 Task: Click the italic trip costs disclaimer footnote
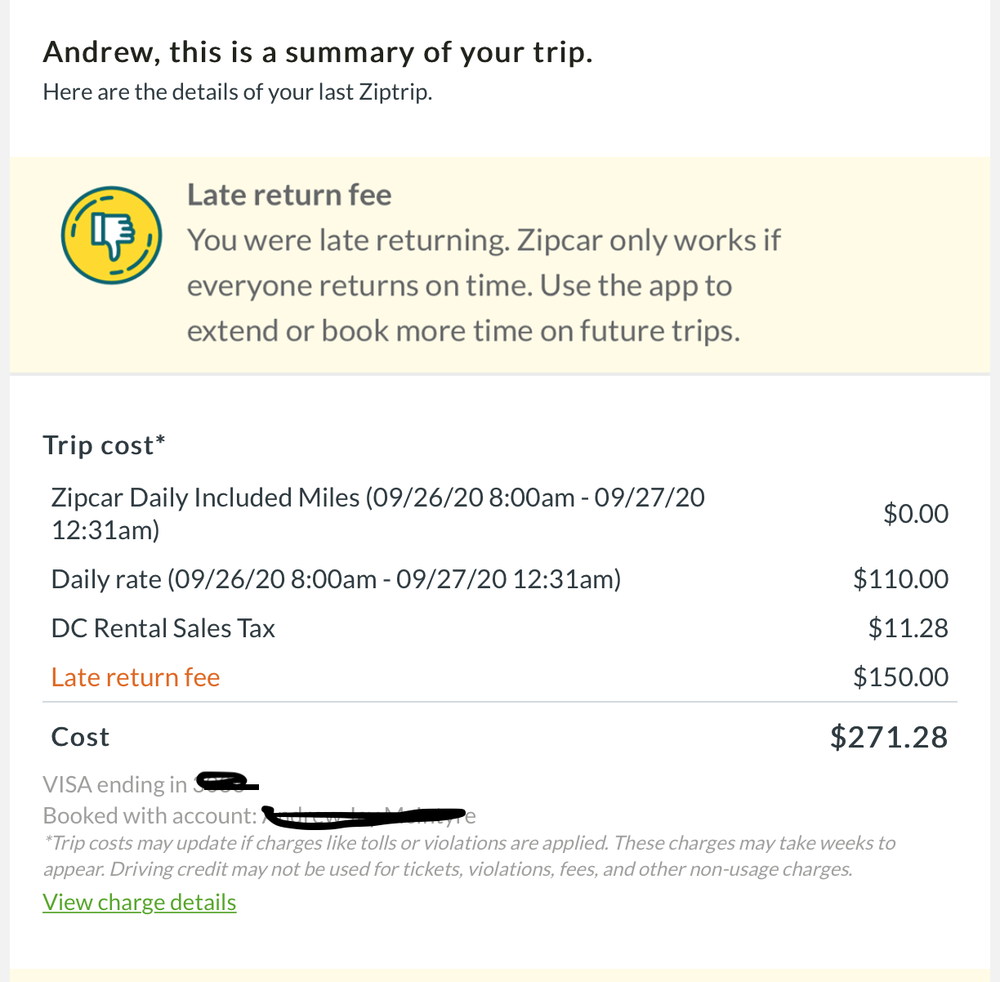(x=469, y=856)
